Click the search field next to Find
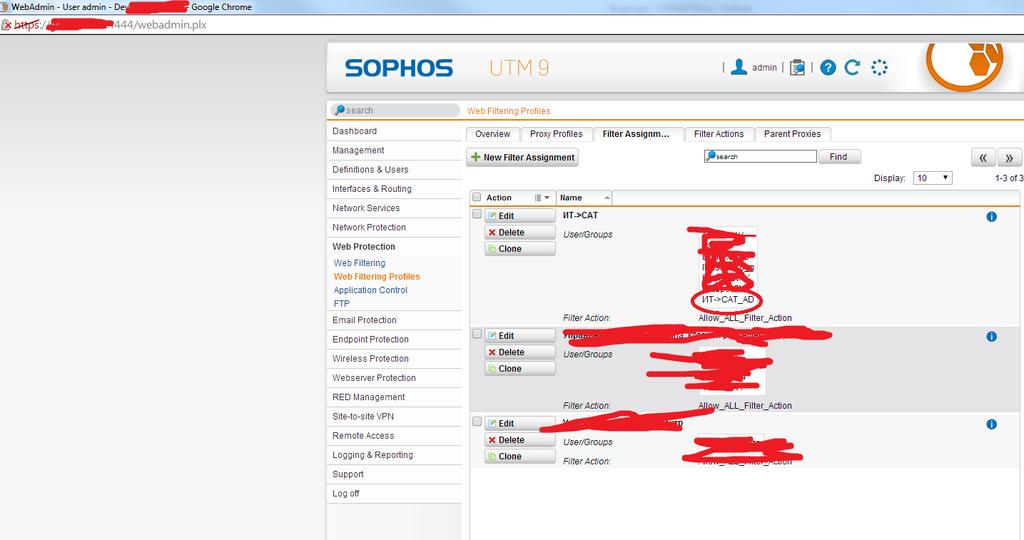The width and height of the screenshot is (1024, 540). [760, 156]
